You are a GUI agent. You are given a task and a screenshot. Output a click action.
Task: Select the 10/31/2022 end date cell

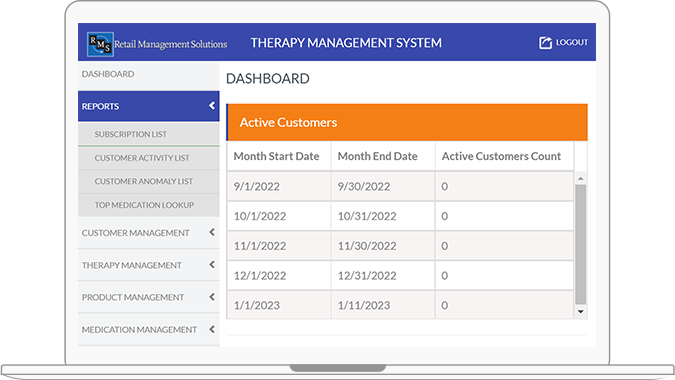383,216
